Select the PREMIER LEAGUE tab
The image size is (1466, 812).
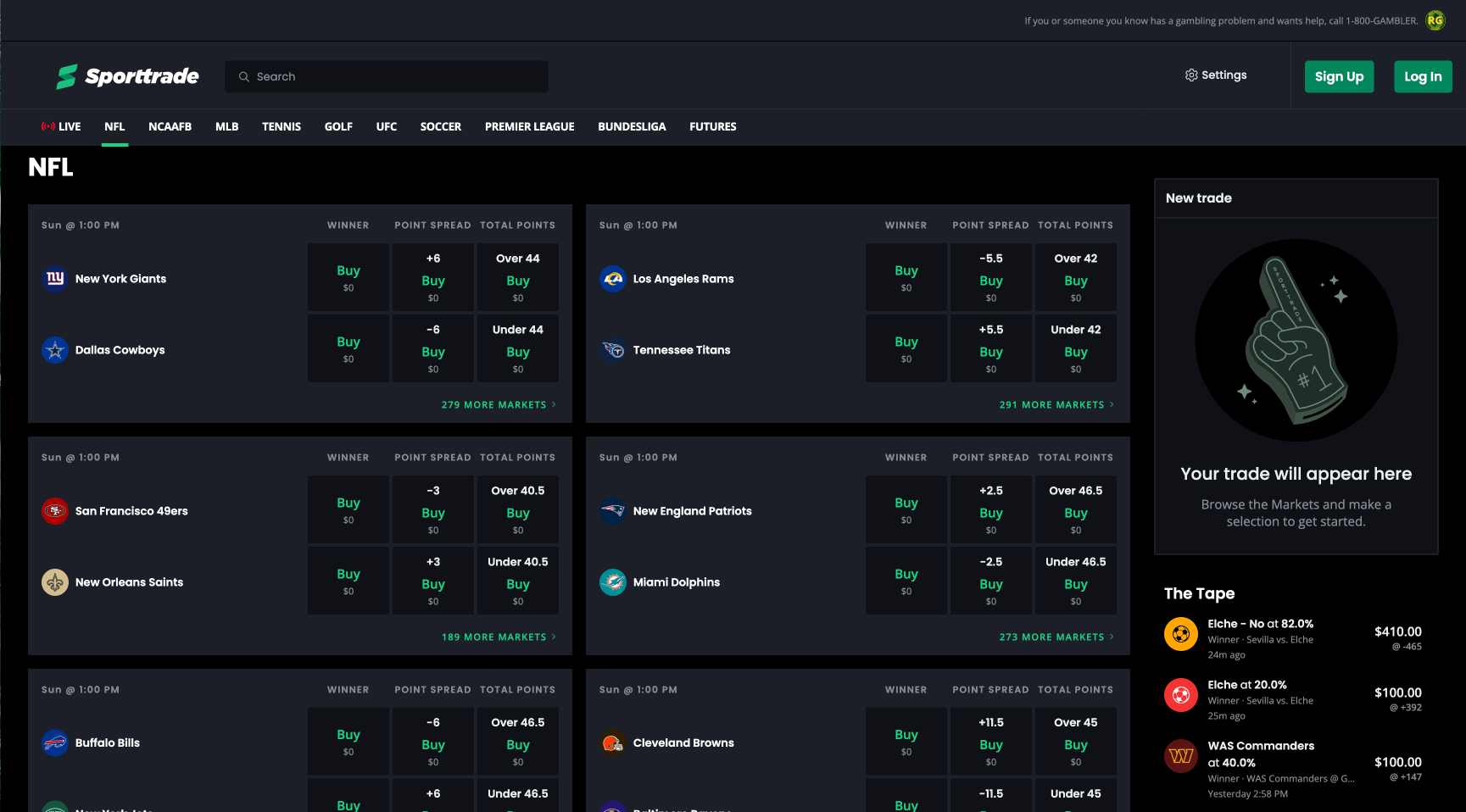(530, 126)
